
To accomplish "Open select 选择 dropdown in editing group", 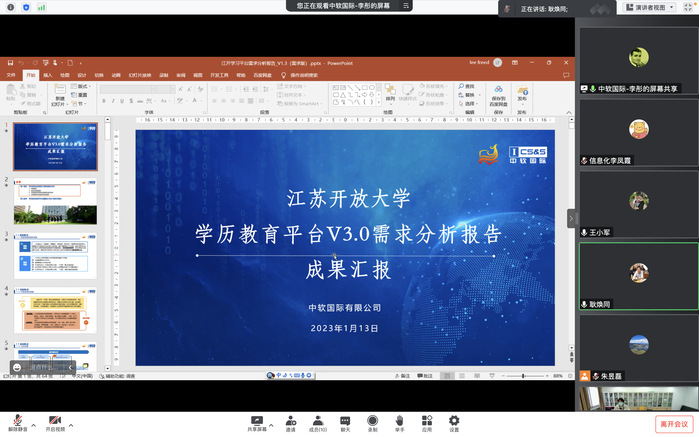I will [x=469, y=103].
